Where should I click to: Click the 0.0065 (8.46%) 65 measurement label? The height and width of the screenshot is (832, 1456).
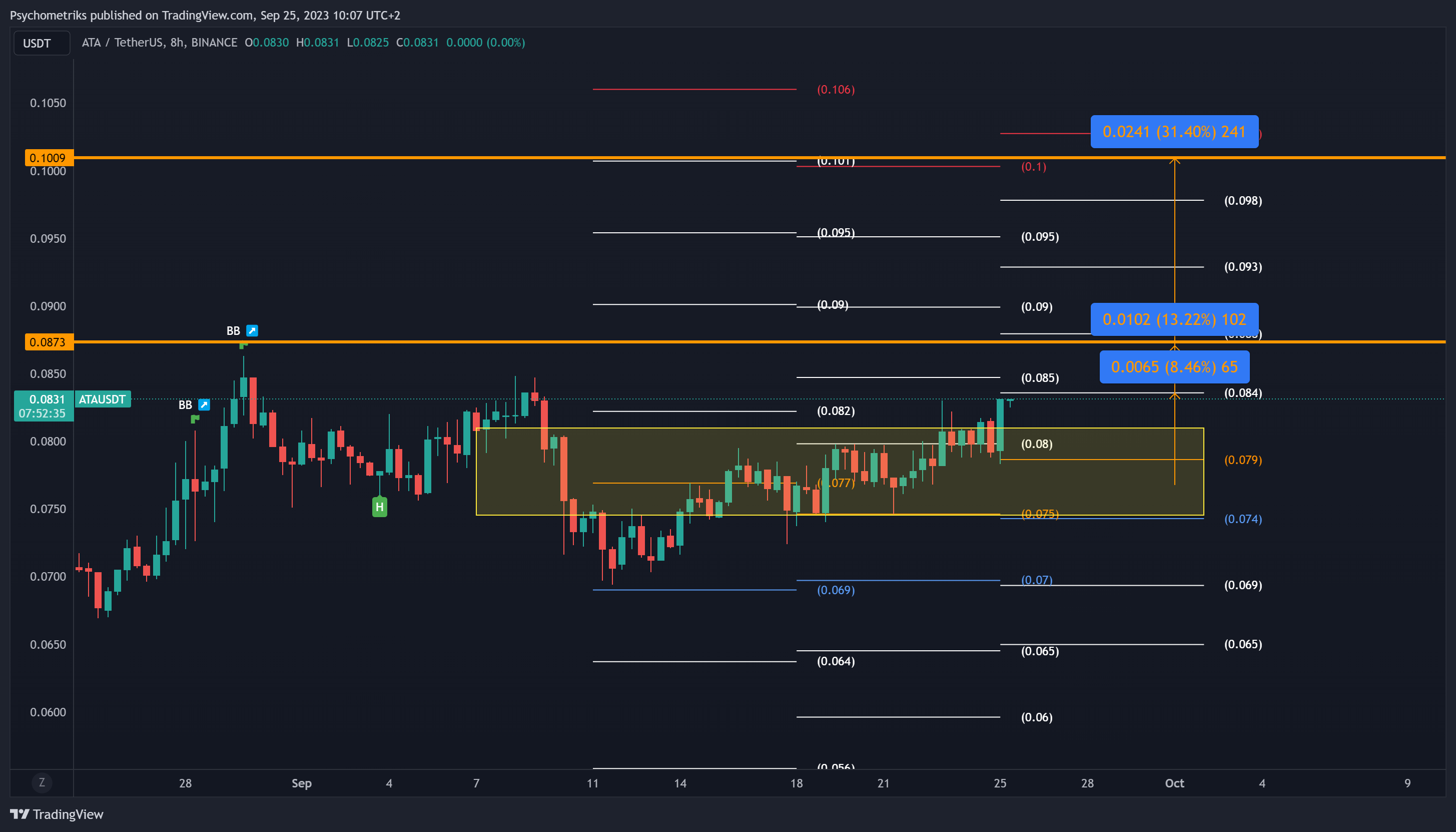point(1174,366)
